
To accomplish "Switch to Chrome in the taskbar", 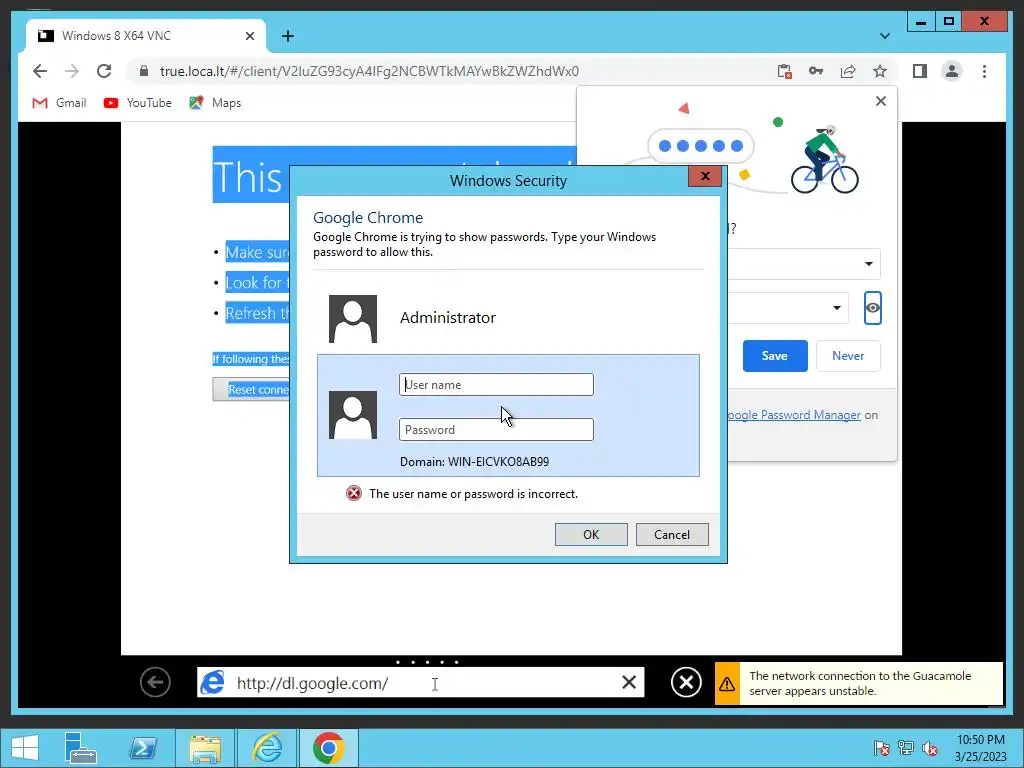I will (x=328, y=748).
